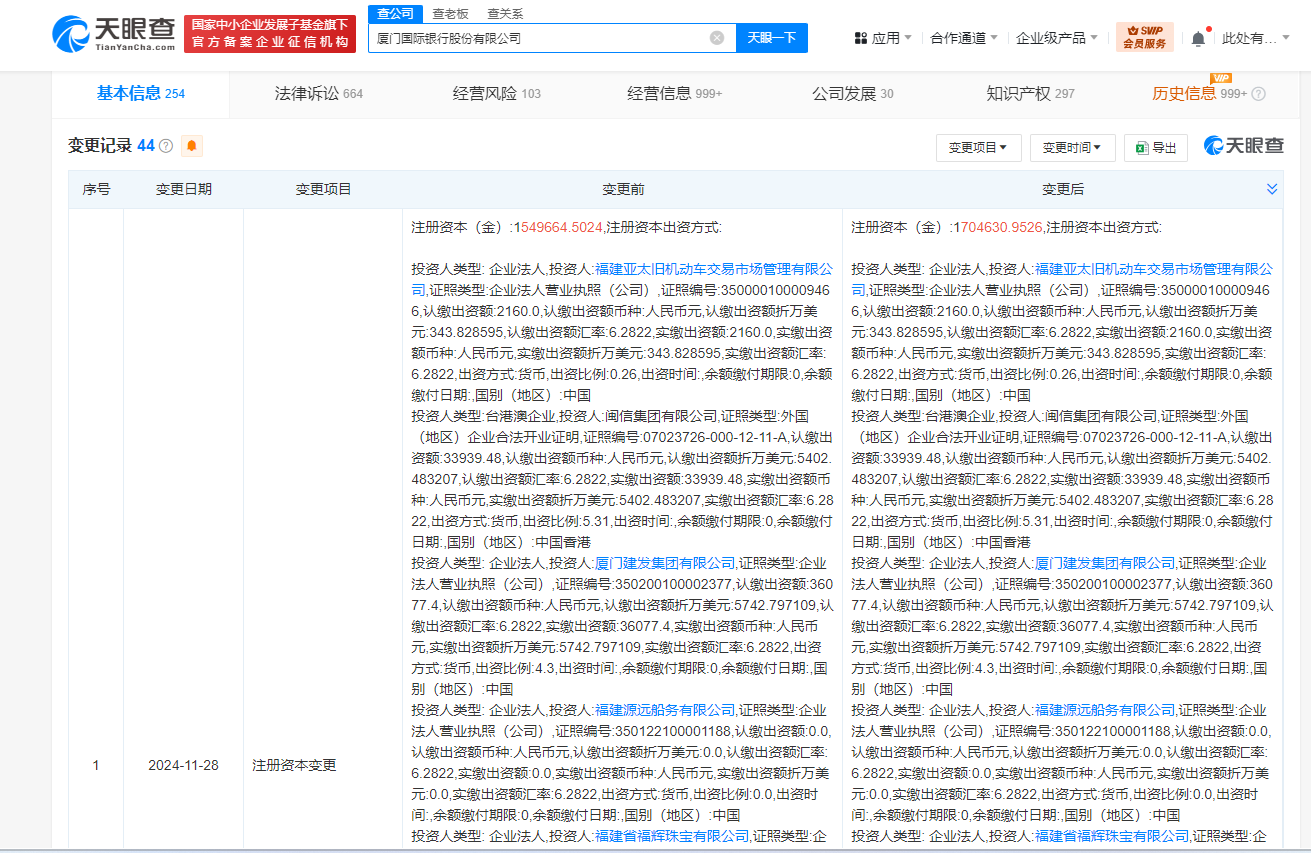Click the grid icon next to 应用
This screenshot has width=1311, height=853.
click(859, 35)
